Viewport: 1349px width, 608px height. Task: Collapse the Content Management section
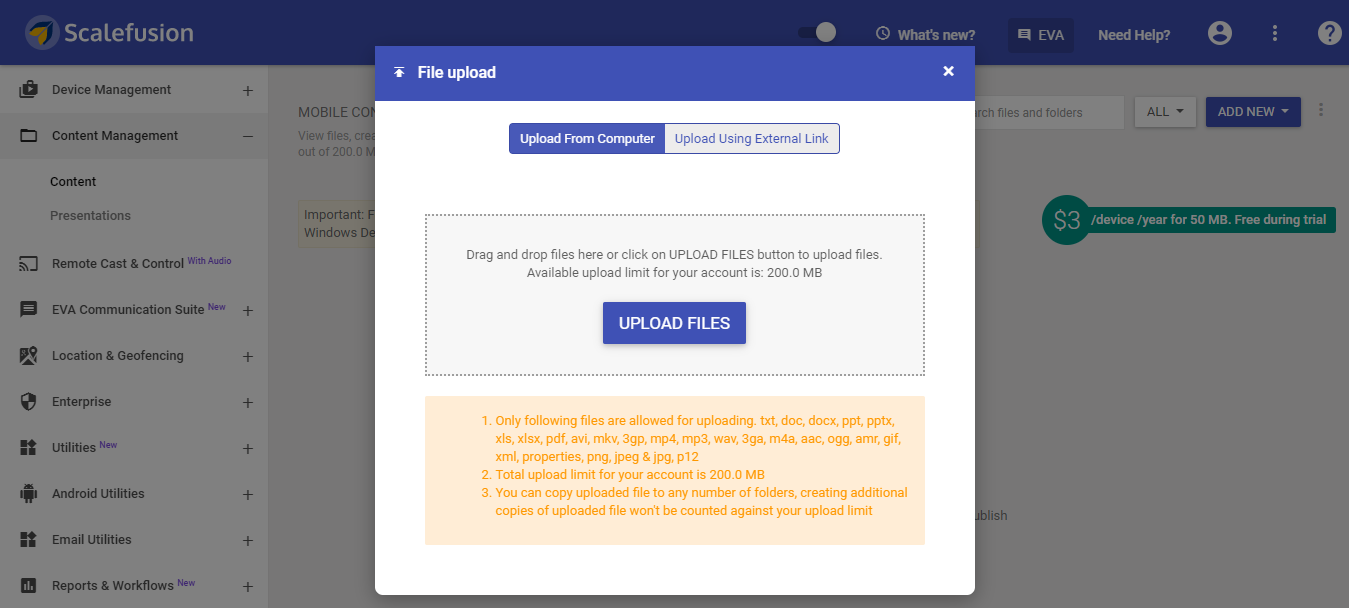pyautogui.click(x=248, y=137)
